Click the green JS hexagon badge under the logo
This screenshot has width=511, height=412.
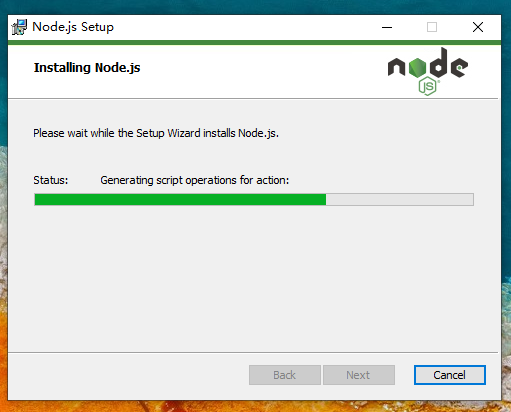pyautogui.click(x=428, y=86)
